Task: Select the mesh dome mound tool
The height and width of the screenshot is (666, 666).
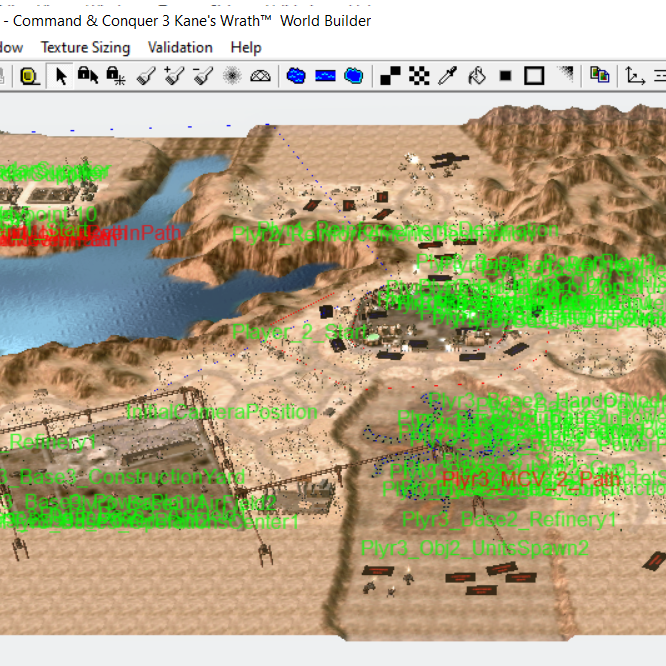Action: click(260, 76)
